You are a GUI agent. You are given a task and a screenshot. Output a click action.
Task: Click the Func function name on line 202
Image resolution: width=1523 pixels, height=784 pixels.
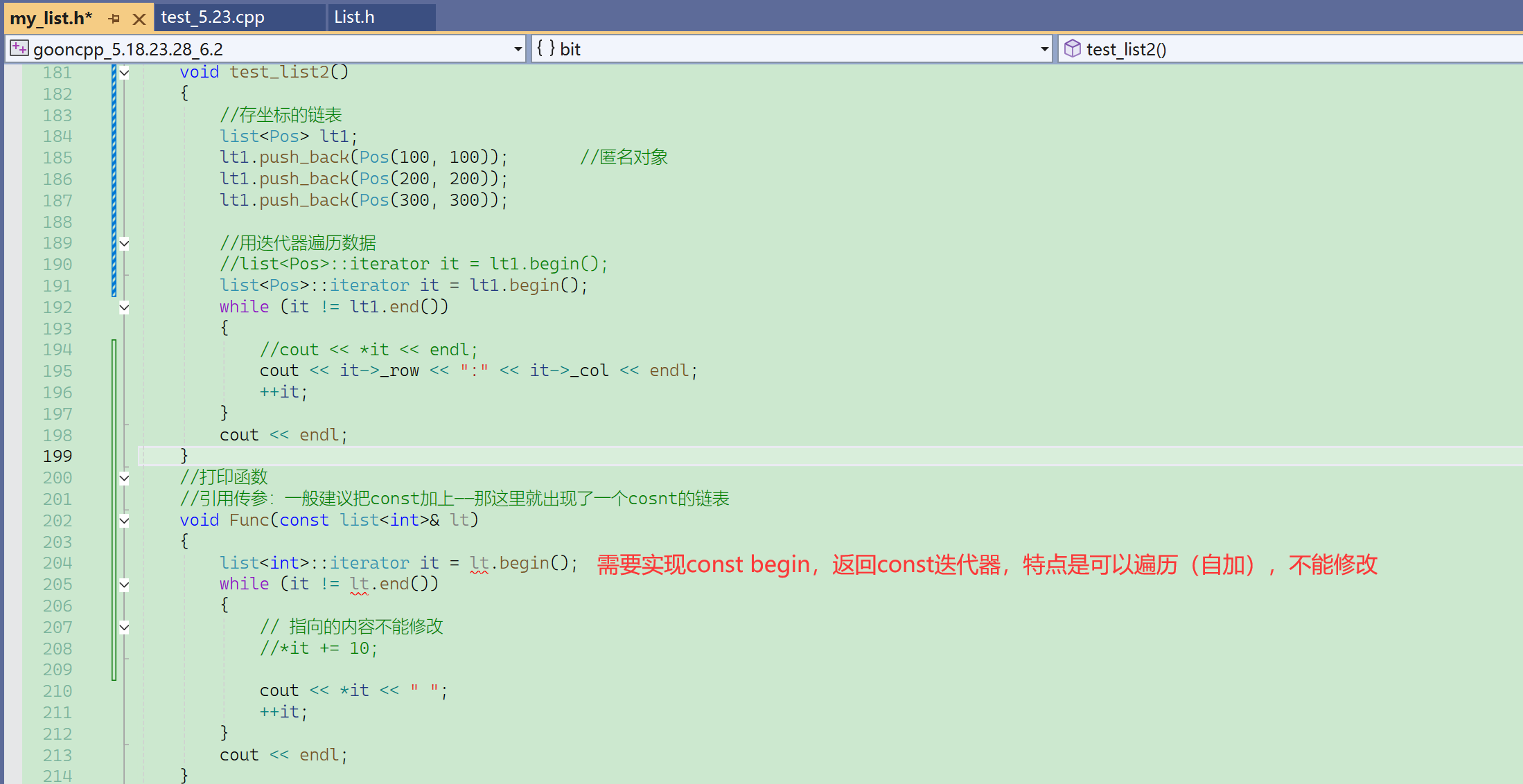249,520
